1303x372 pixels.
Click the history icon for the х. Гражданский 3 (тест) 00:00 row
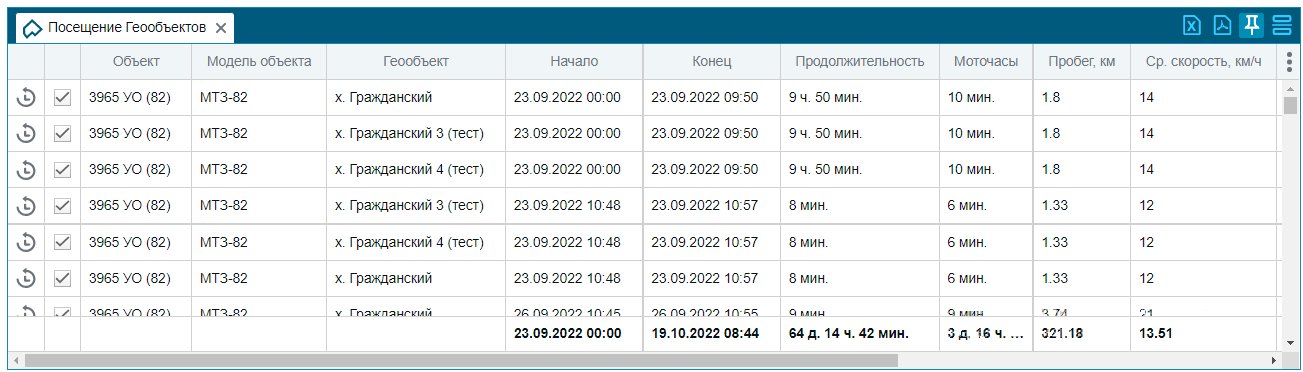pyautogui.click(x=27, y=134)
